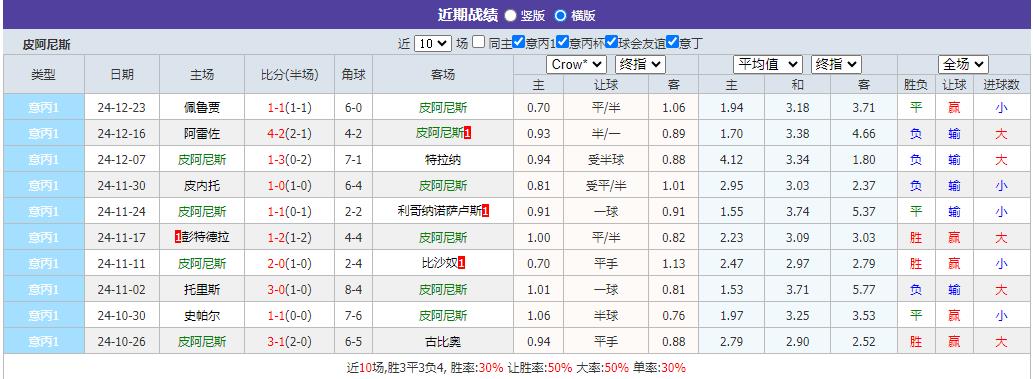
Task: Click the date 24-11-24
Action: [x=122, y=212]
